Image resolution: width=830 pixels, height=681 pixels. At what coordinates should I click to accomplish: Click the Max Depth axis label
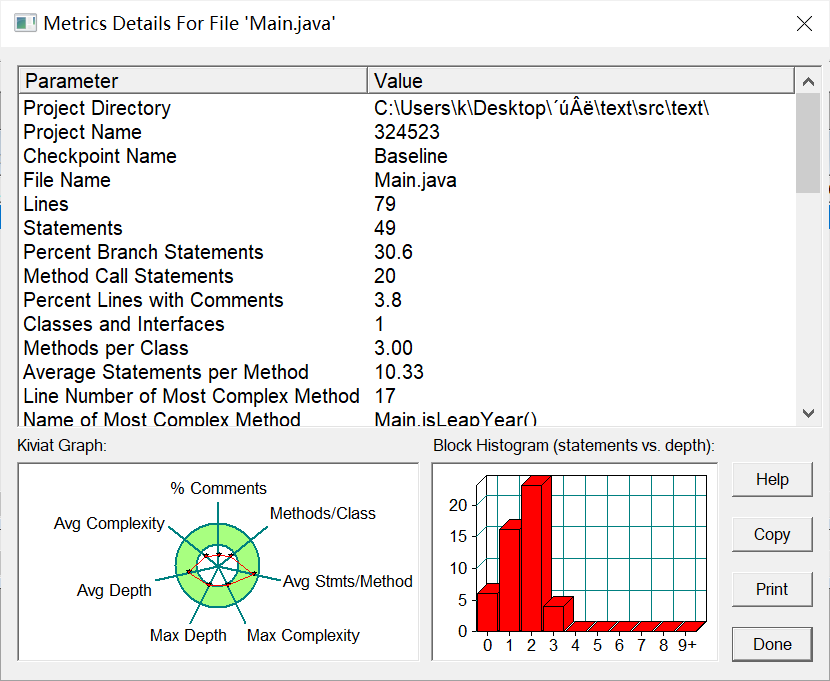(188, 635)
